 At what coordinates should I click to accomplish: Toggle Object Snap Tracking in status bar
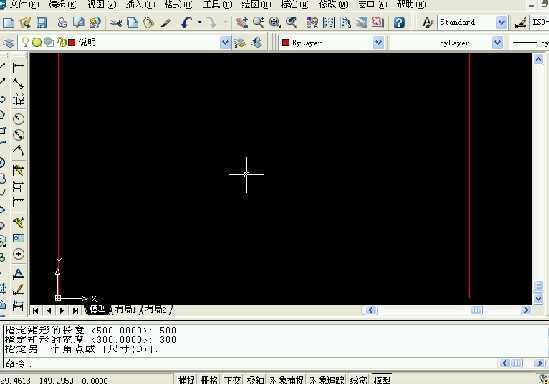click(x=326, y=380)
